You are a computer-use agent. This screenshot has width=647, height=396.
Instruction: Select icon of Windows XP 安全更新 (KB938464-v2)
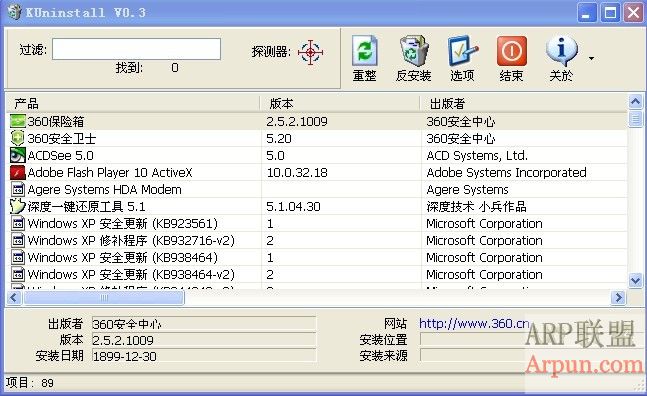18,274
